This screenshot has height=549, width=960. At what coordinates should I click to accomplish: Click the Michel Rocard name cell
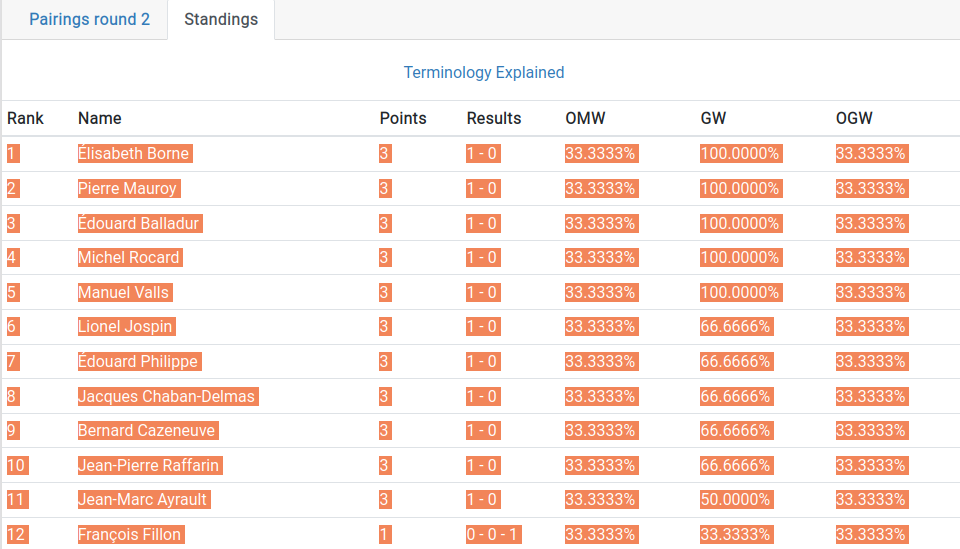(129, 258)
